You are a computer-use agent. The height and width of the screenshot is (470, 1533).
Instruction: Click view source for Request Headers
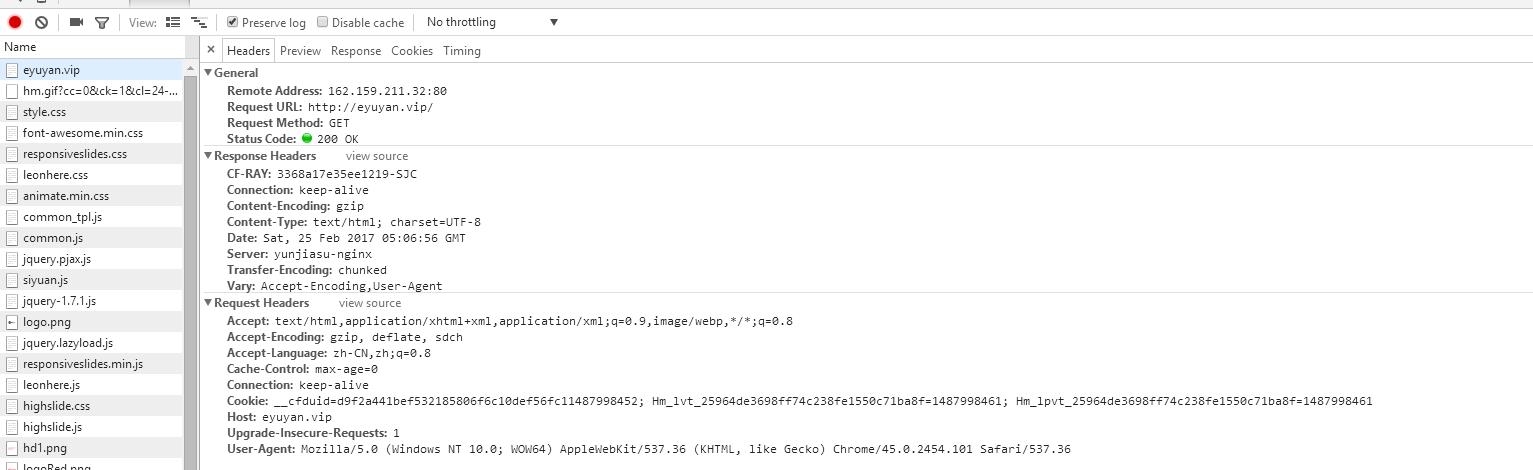[370, 303]
